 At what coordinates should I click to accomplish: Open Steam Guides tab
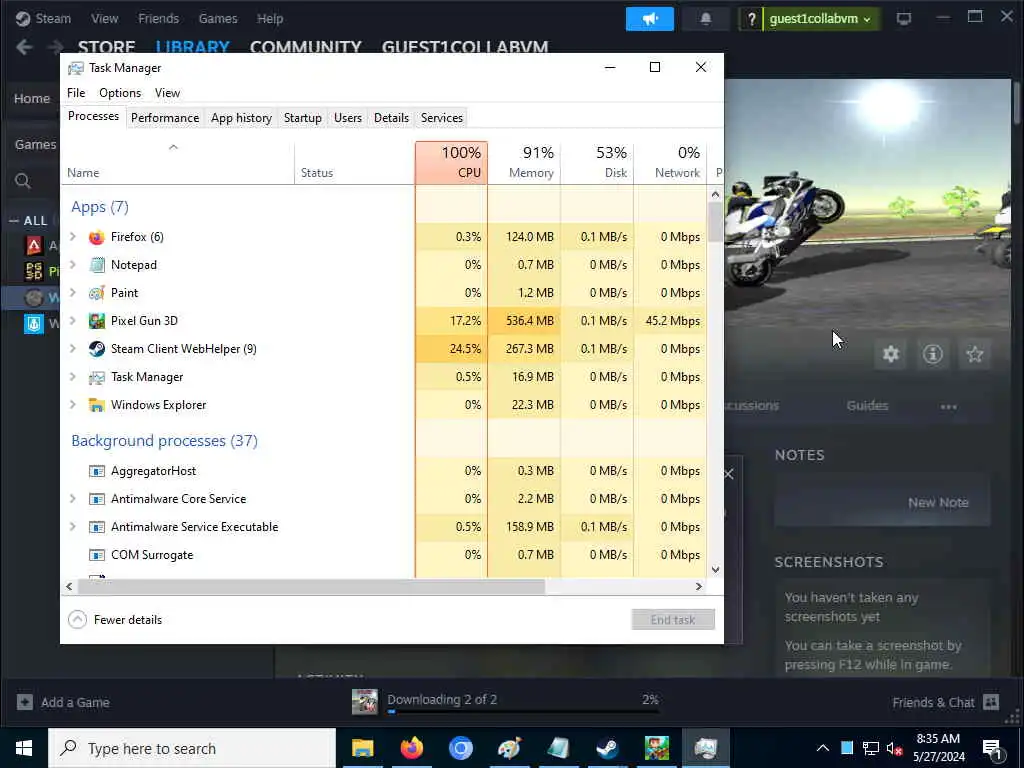click(867, 406)
